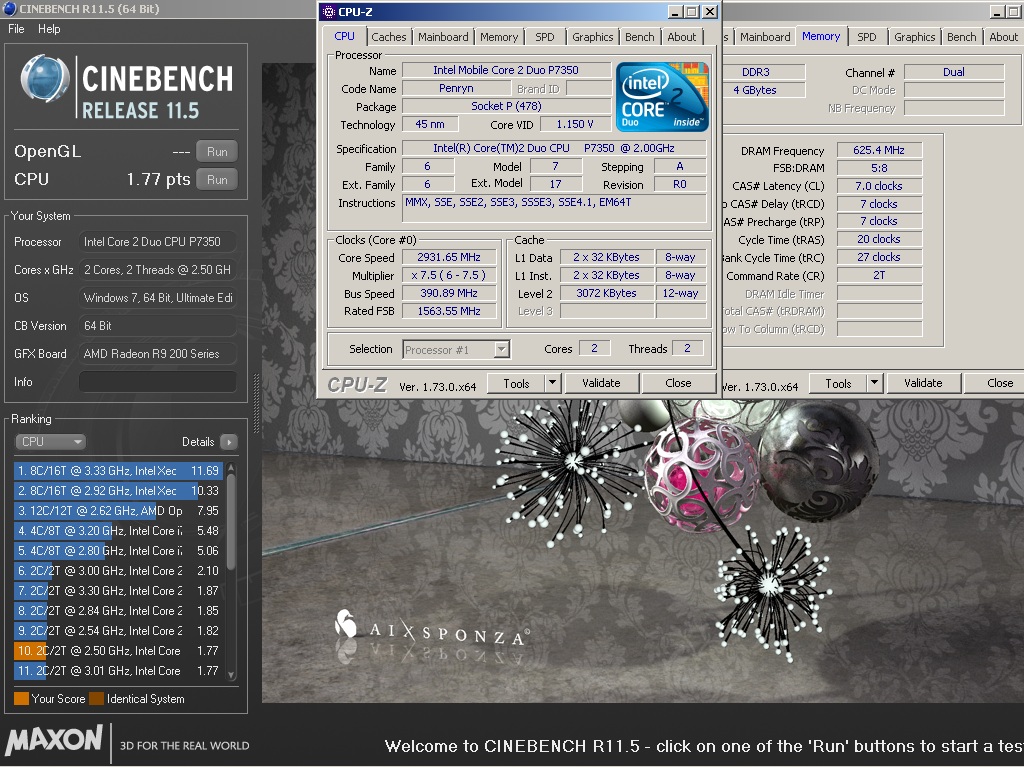This screenshot has width=1024, height=768.
Task: Click the Core Speed value 2931.65 MHz
Action: click(x=449, y=257)
